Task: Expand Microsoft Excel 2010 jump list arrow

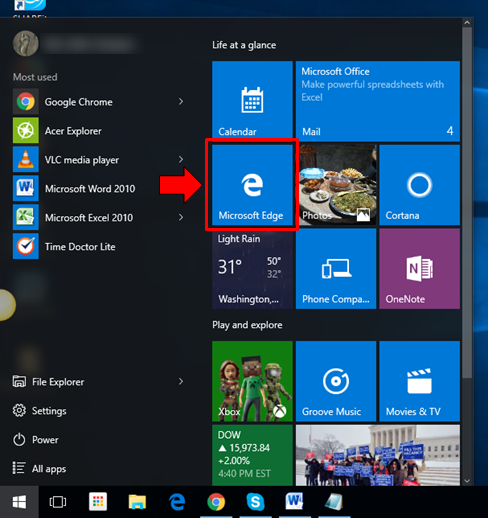Action: coord(181,218)
